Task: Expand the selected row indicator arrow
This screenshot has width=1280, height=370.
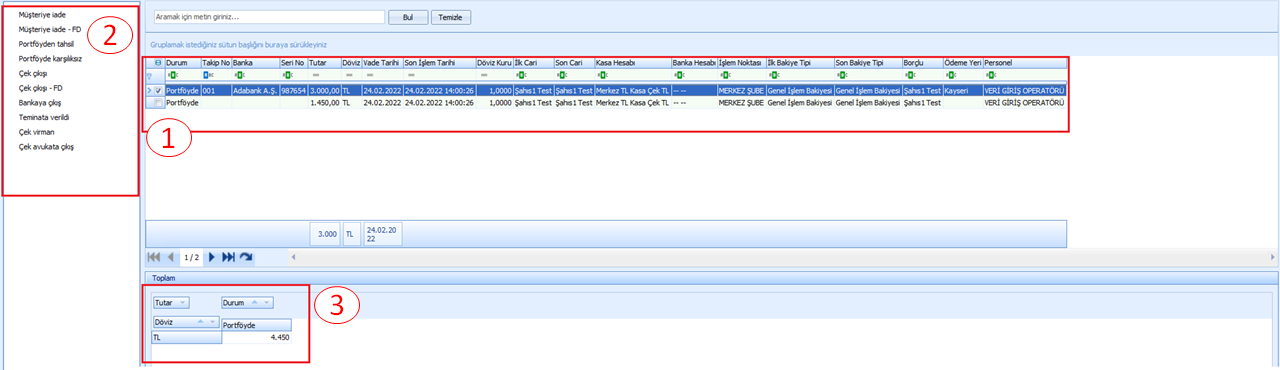Action: pyautogui.click(x=150, y=90)
